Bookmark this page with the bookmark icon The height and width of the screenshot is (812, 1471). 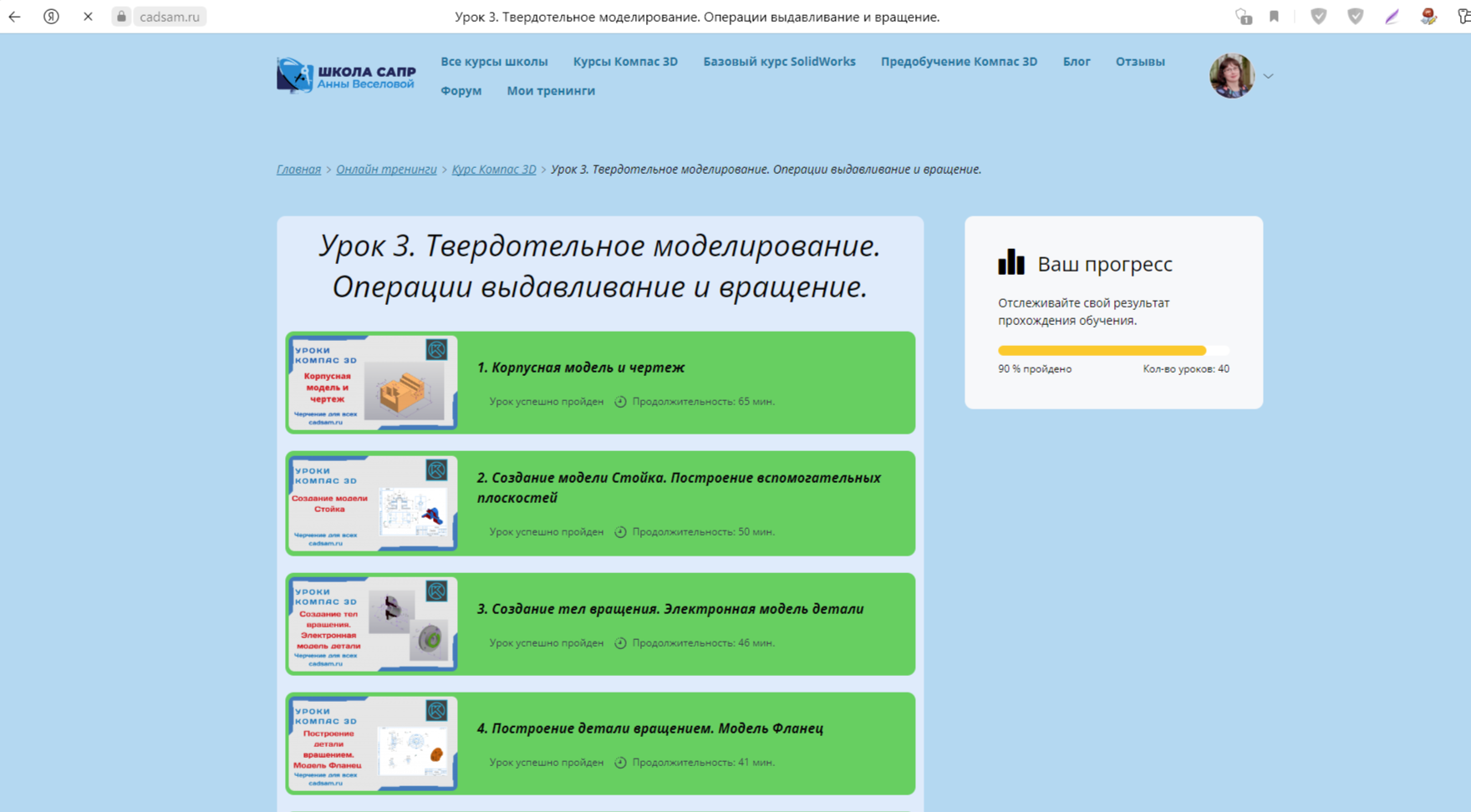(1274, 17)
